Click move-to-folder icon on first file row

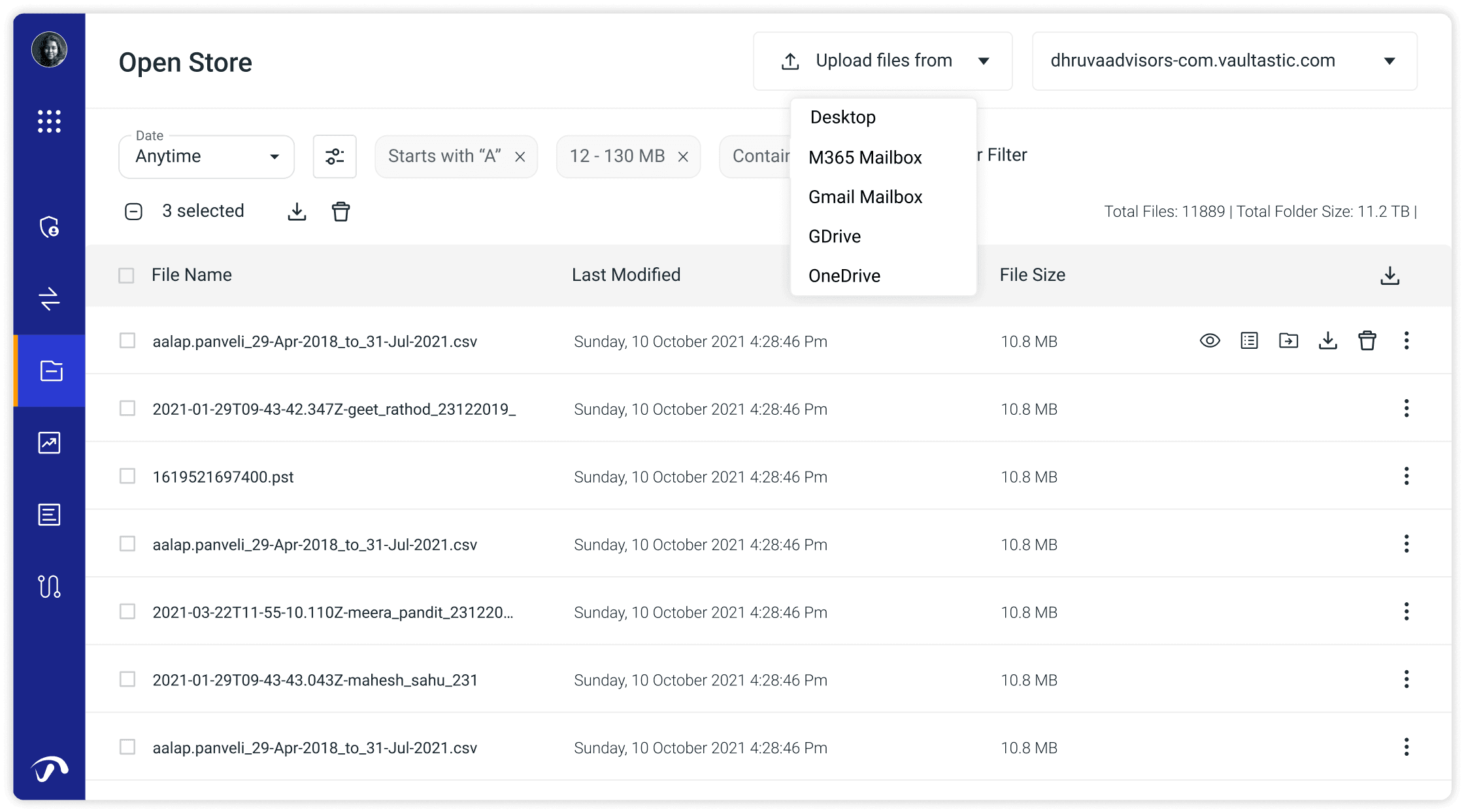[x=1288, y=341]
